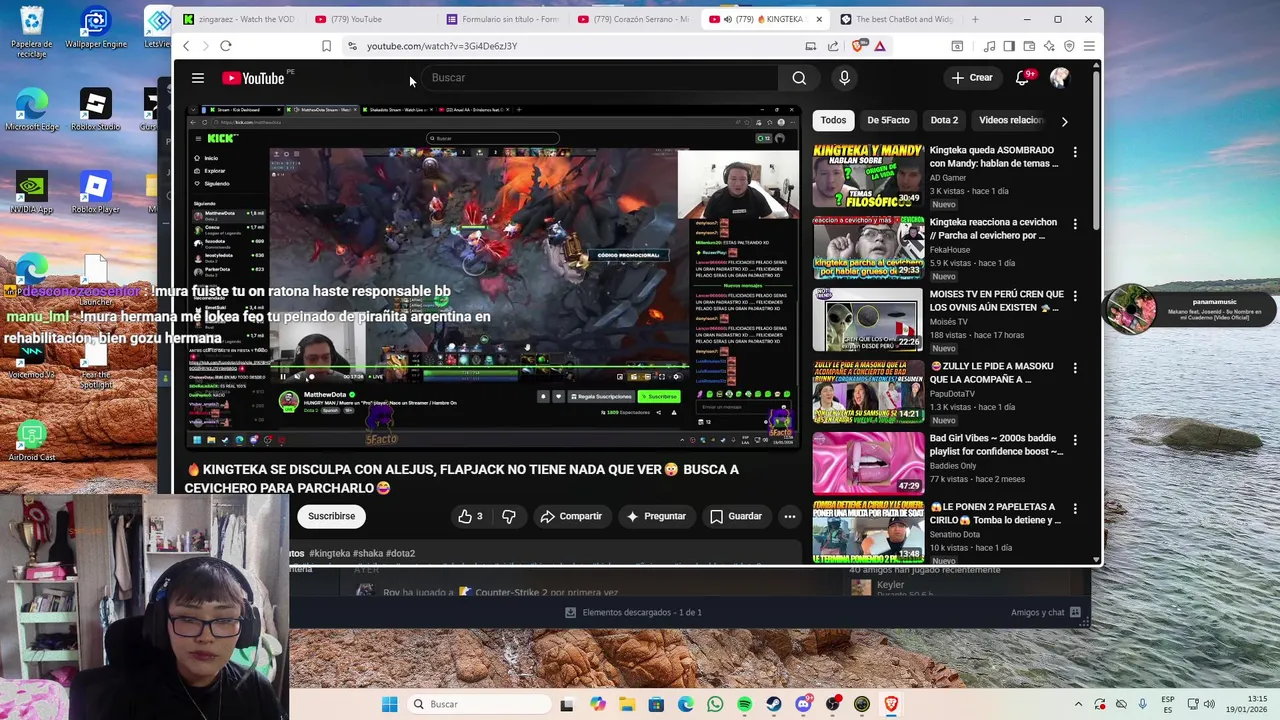Screen dimensions: 1280x720
Task: Switch to Corazón Serrano tab
Action: (x=634, y=19)
